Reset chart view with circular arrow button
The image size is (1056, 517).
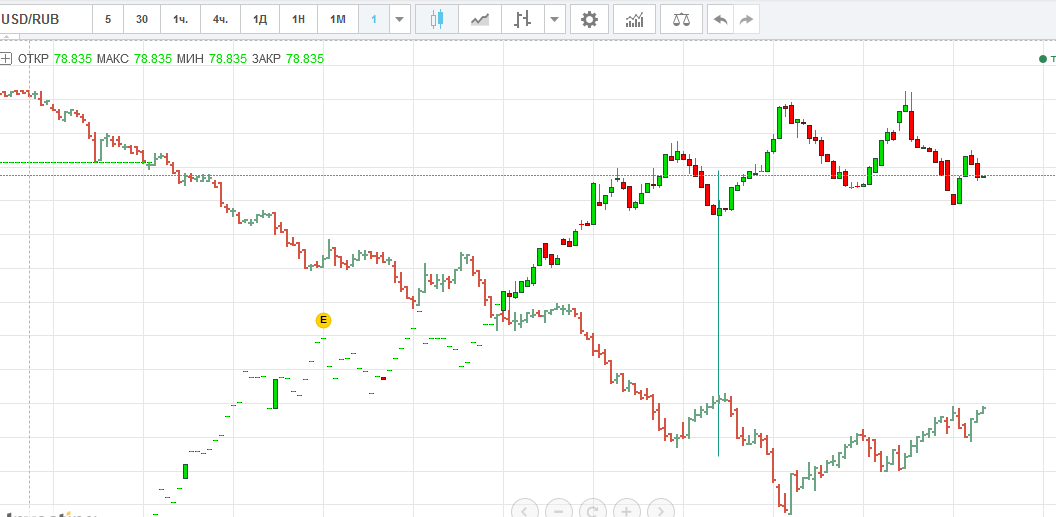click(x=593, y=510)
